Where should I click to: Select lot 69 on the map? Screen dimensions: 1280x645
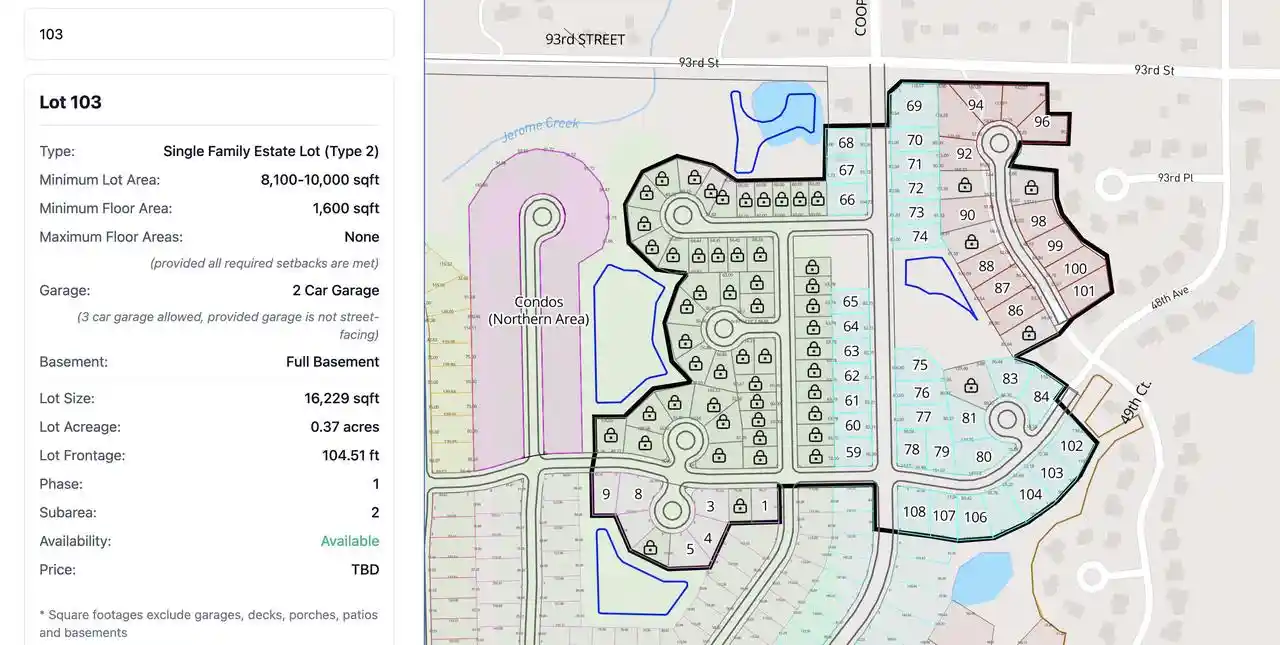pos(914,106)
